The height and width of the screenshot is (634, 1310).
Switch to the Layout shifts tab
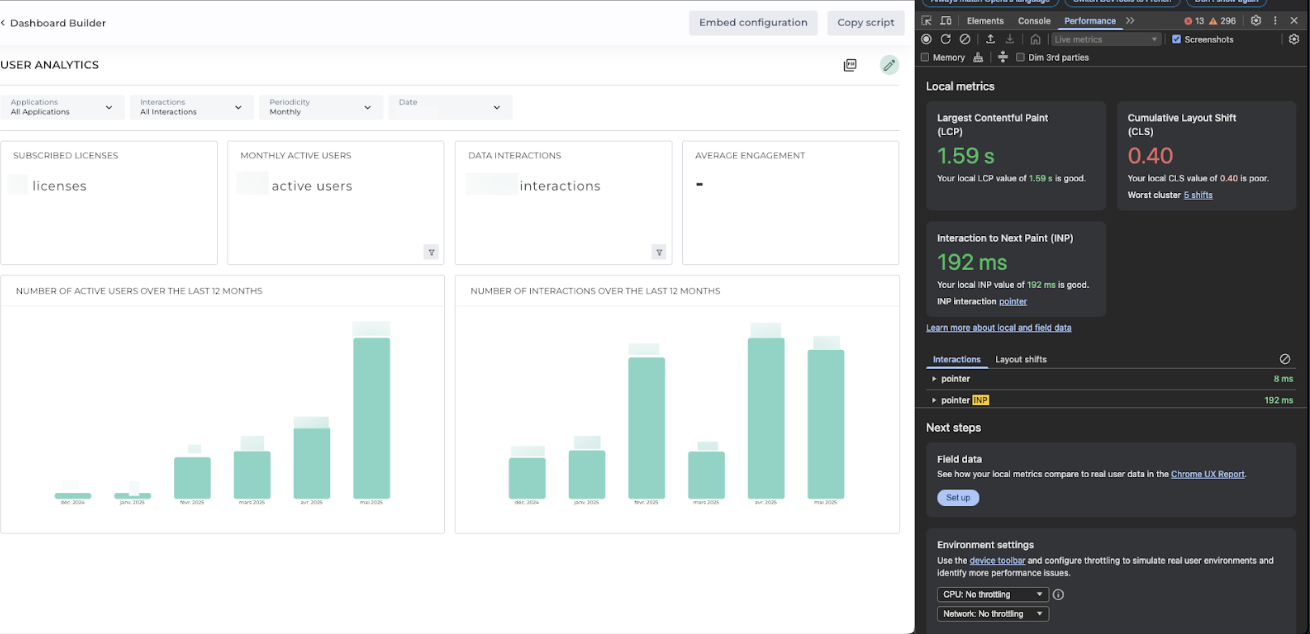click(1020, 359)
